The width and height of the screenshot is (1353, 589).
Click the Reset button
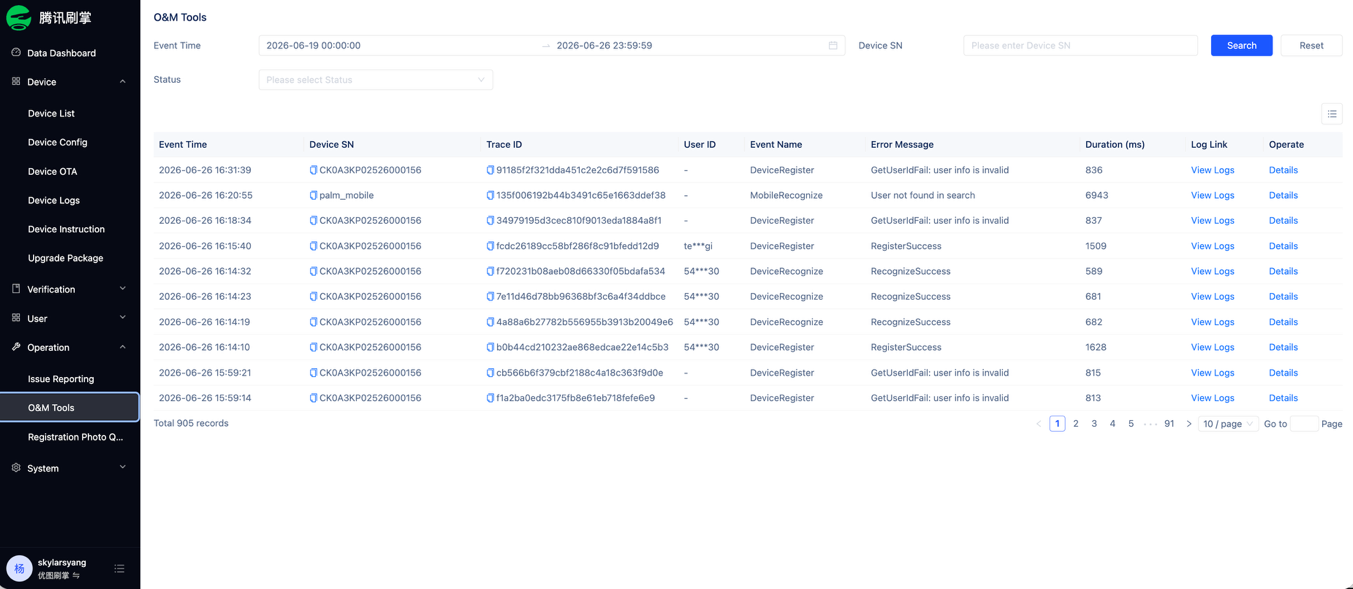pyautogui.click(x=1311, y=45)
